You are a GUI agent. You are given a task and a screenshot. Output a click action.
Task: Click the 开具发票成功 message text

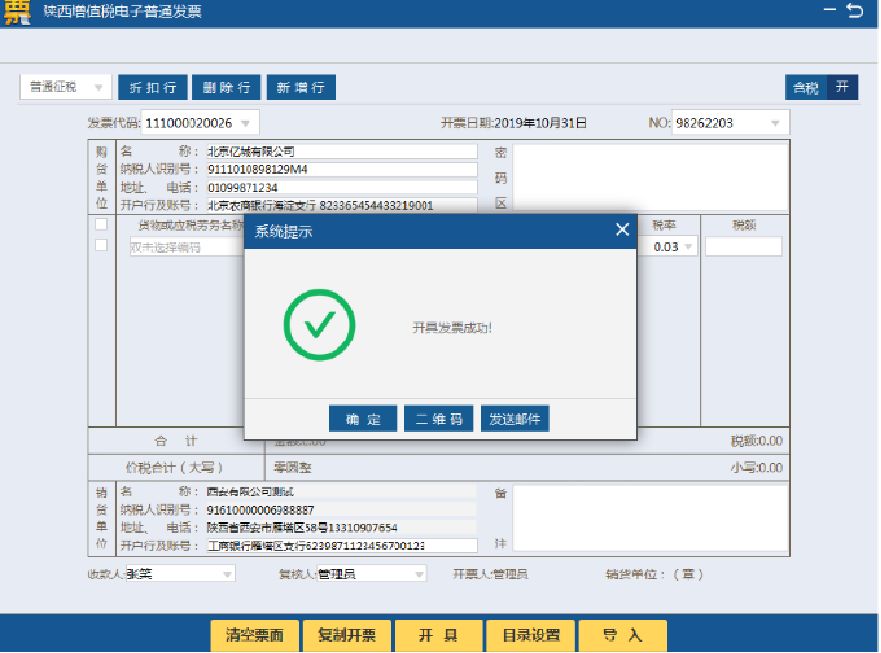(452, 328)
